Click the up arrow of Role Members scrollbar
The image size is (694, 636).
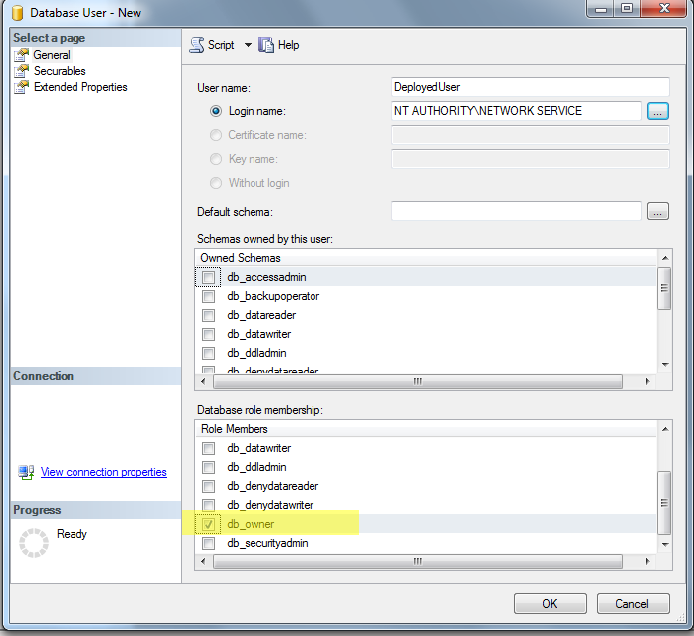[665, 429]
